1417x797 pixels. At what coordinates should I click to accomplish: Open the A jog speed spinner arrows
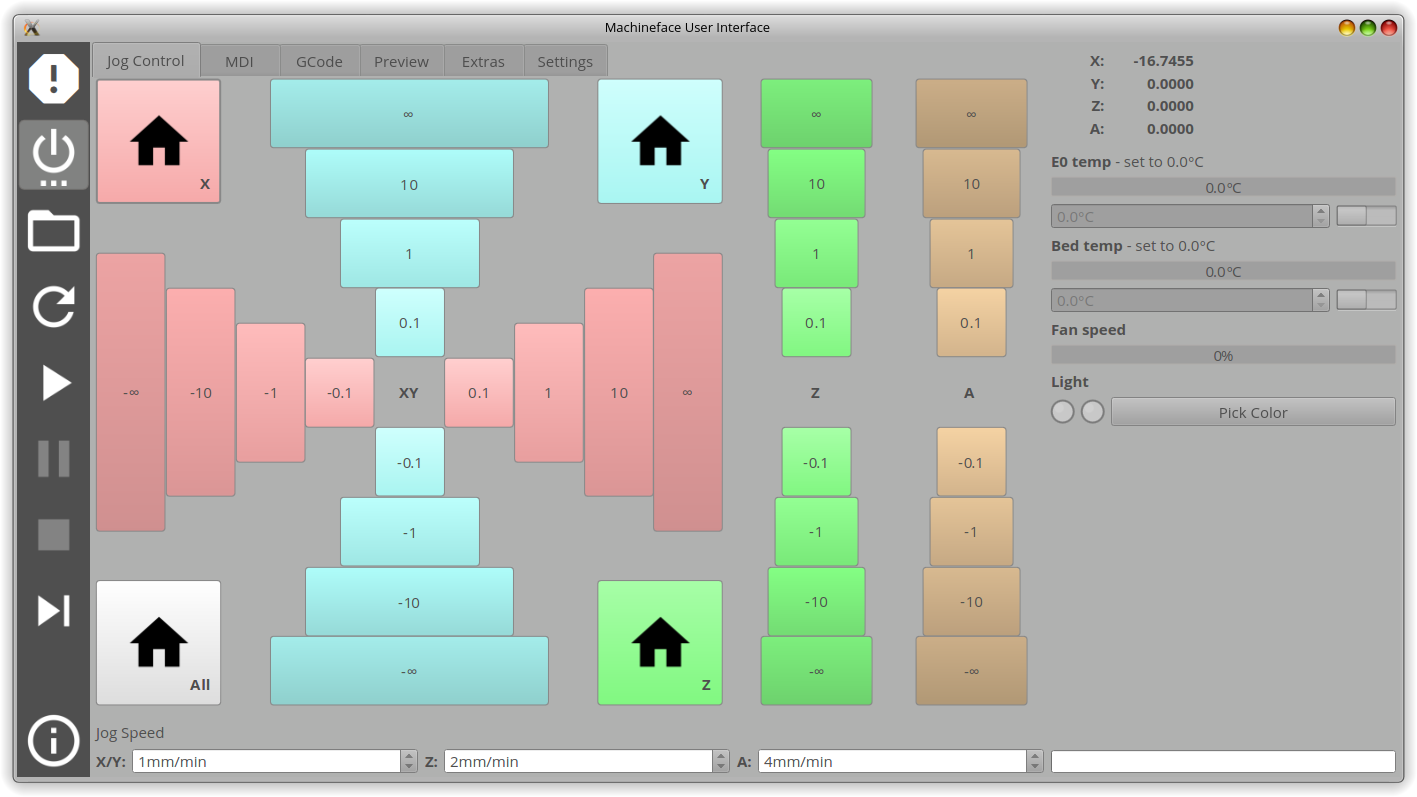click(1035, 762)
